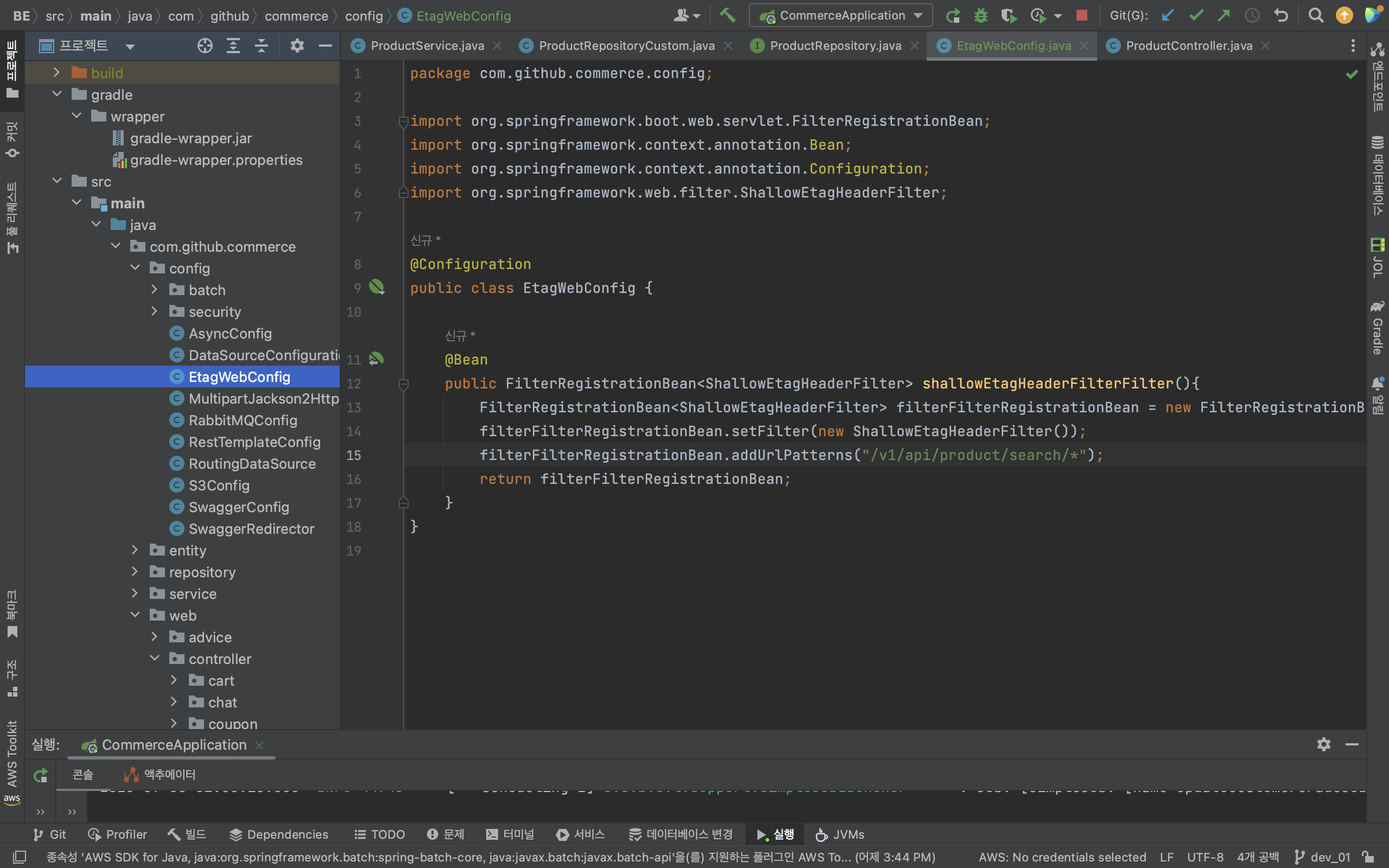Open CommerceApplication run configuration dropdown
The width and height of the screenshot is (1389, 868).
pyautogui.click(x=841, y=16)
